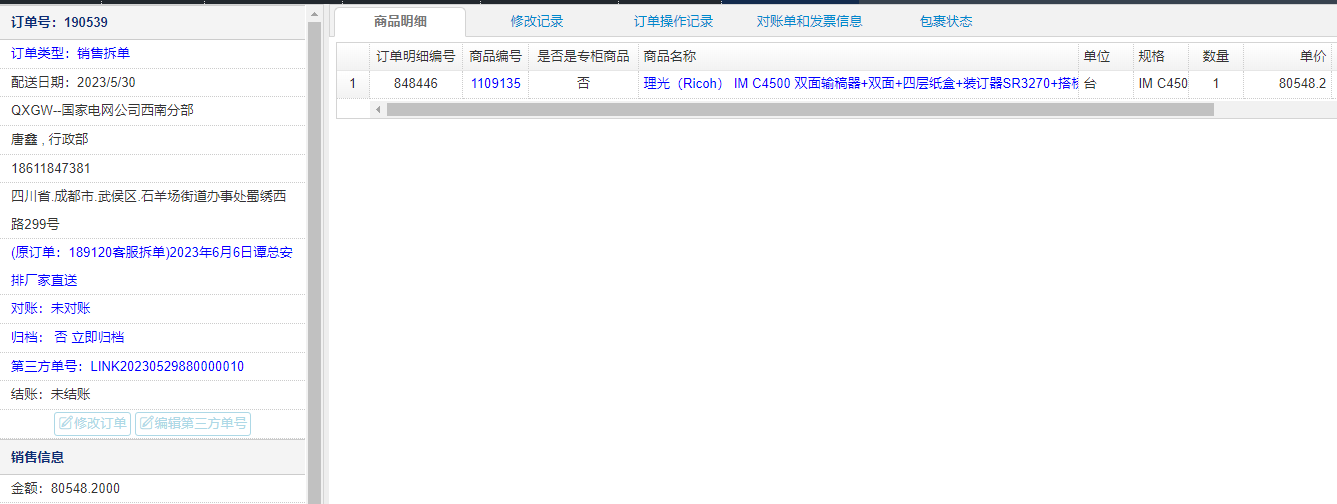
Task: Click the edit icon on 编辑第三方单号
Action: tap(146, 423)
